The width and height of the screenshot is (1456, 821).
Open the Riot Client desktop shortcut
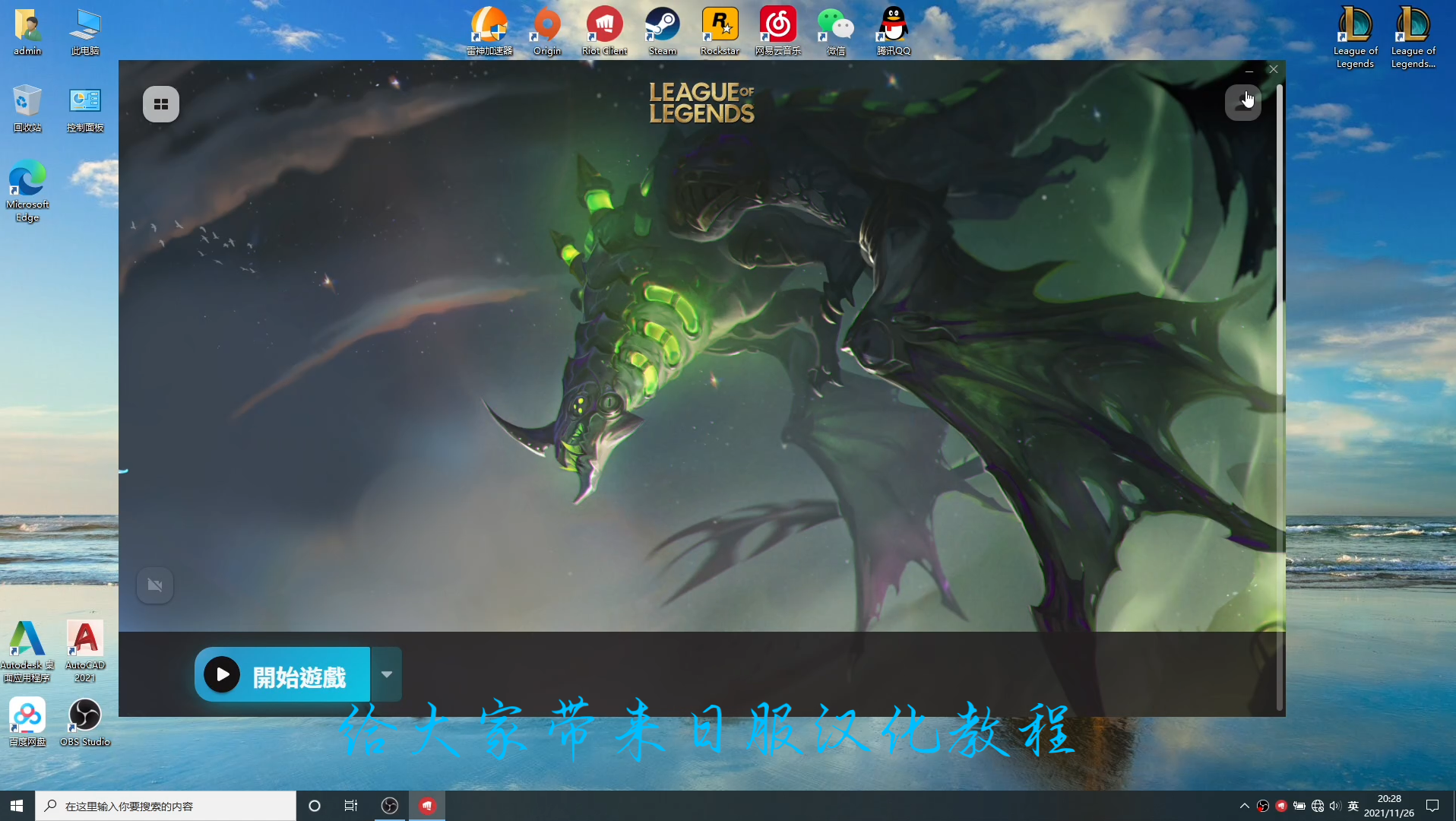coord(605,32)
